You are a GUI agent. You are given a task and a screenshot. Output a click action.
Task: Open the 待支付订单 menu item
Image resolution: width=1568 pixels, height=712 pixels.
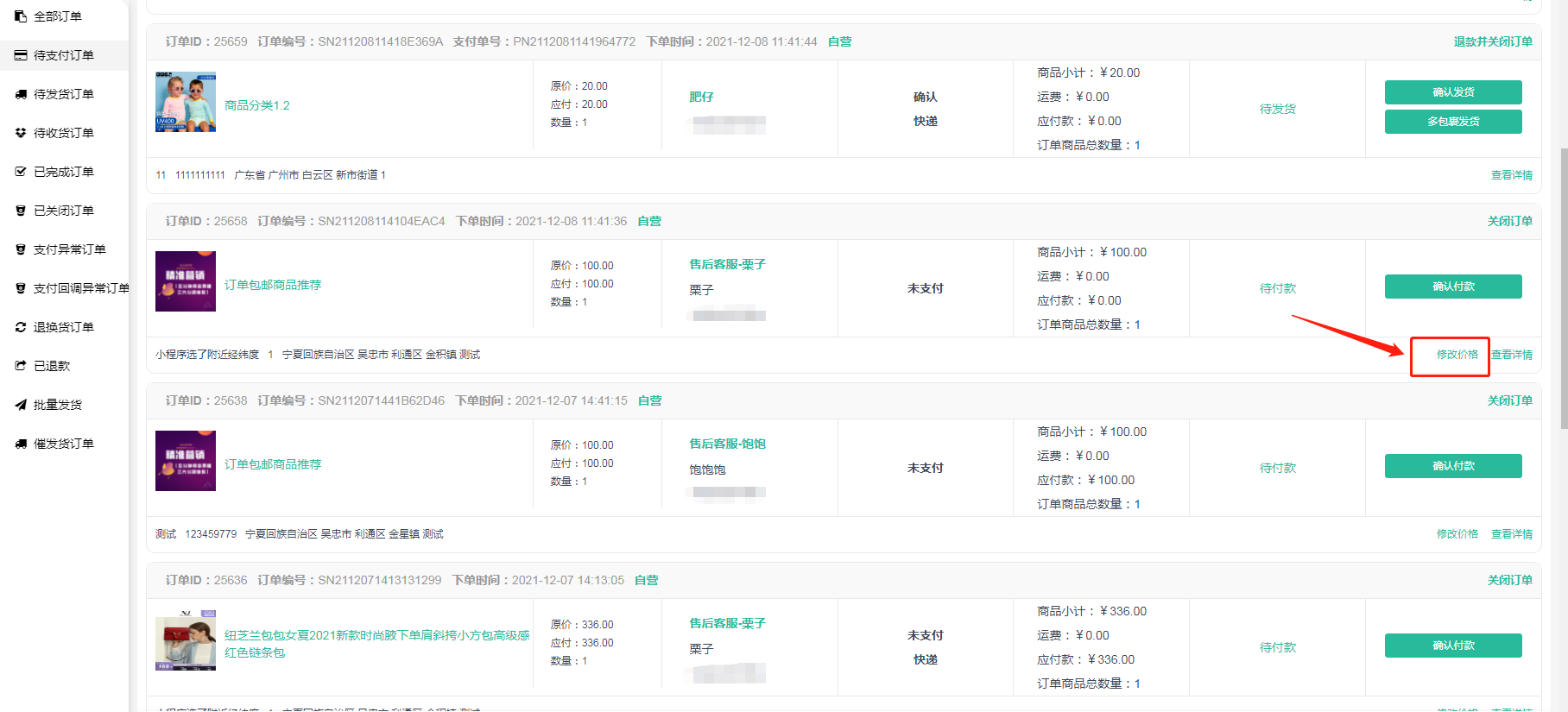pos(63,55)
